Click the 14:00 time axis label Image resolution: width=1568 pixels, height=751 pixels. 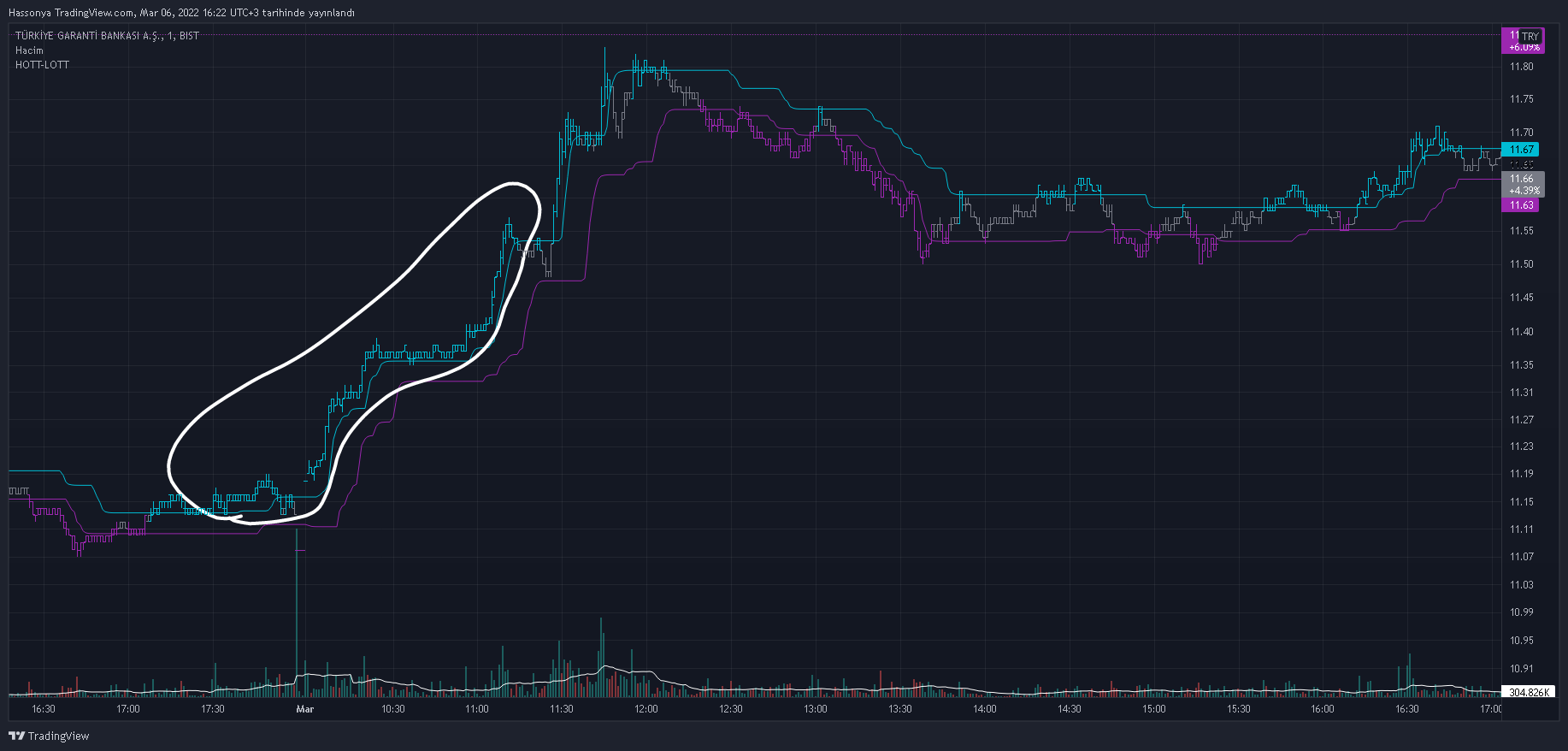(x=985, y=709)
